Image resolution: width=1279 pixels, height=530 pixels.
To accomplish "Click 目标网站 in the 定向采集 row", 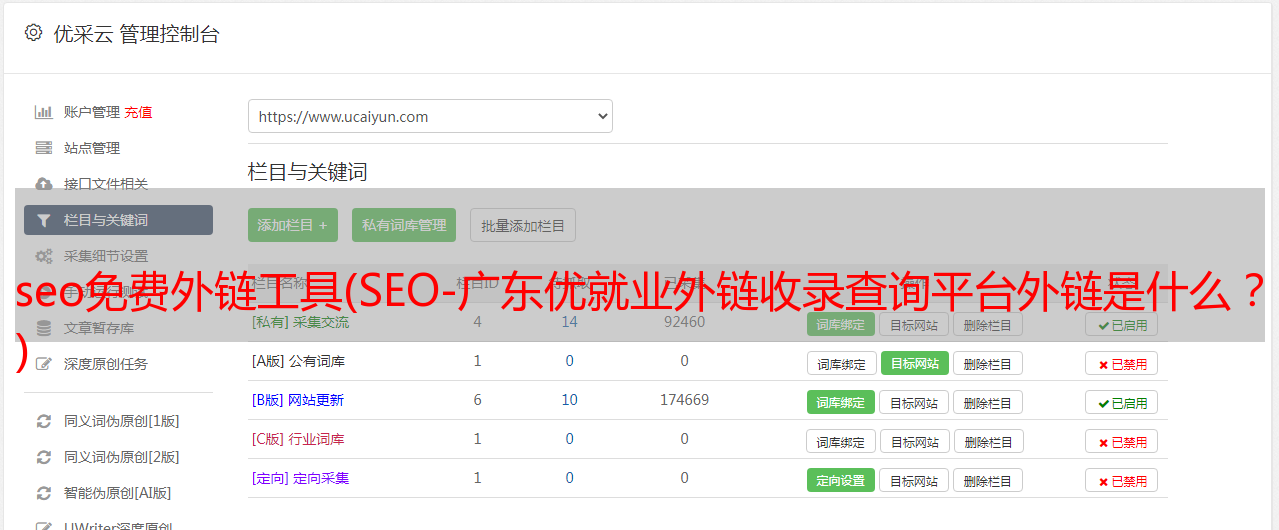I will (915, 480).
